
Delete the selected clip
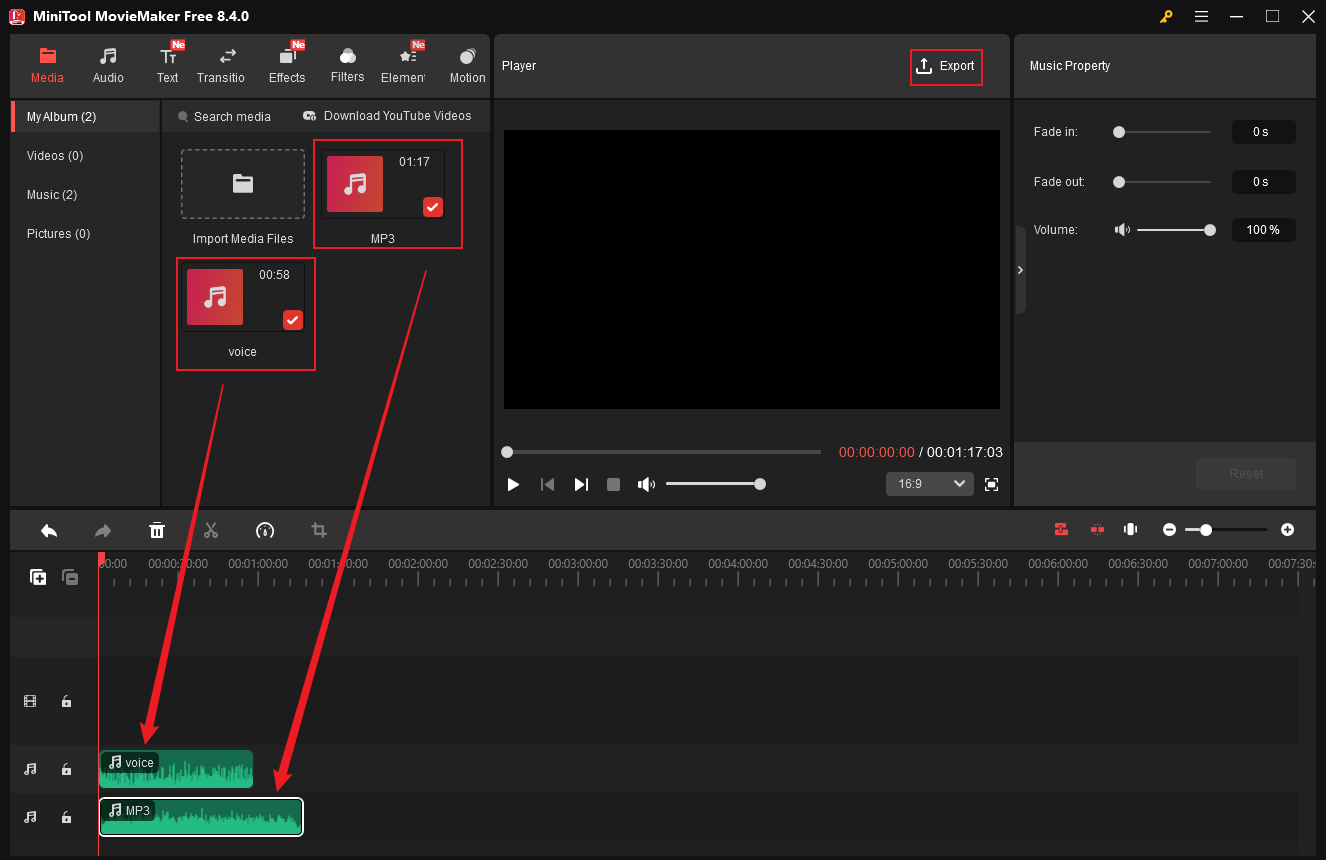tap(157, 530)
